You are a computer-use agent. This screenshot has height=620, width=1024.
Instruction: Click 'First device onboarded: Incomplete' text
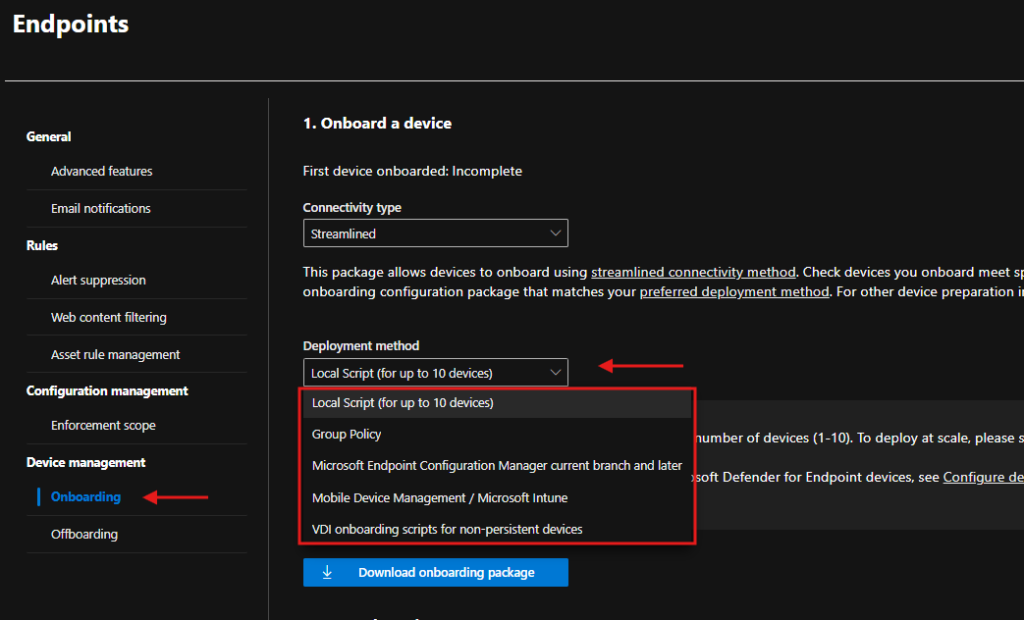(412, 171)
